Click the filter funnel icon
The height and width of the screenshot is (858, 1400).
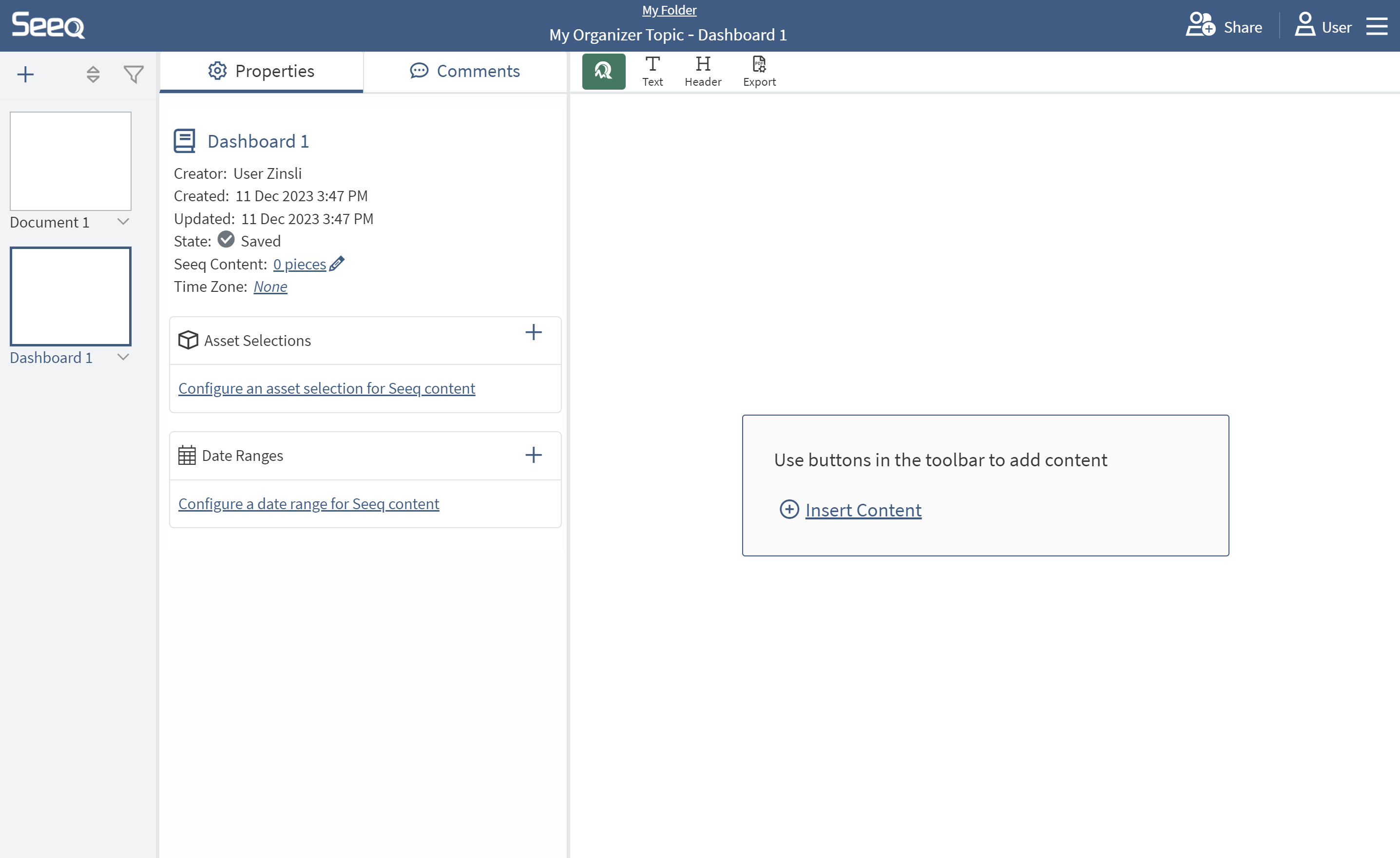pyautogui.click(x=134, y=75)
